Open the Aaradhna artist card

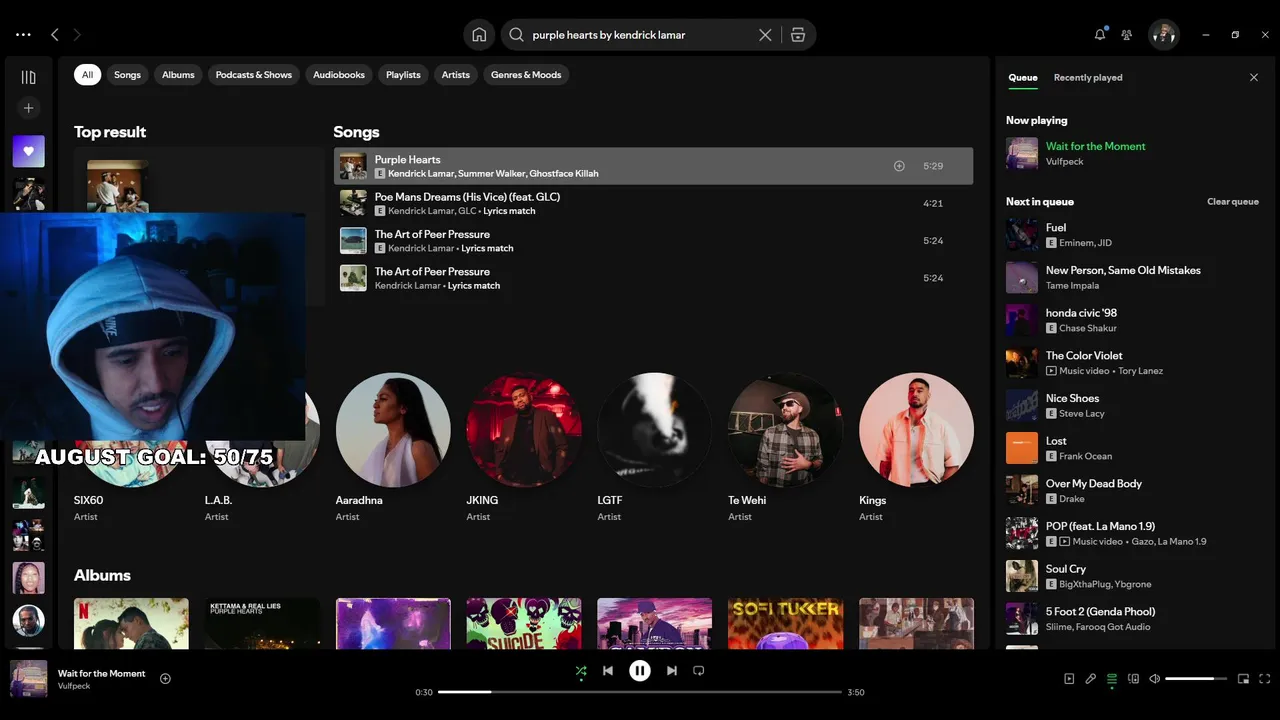coord(393,447)
